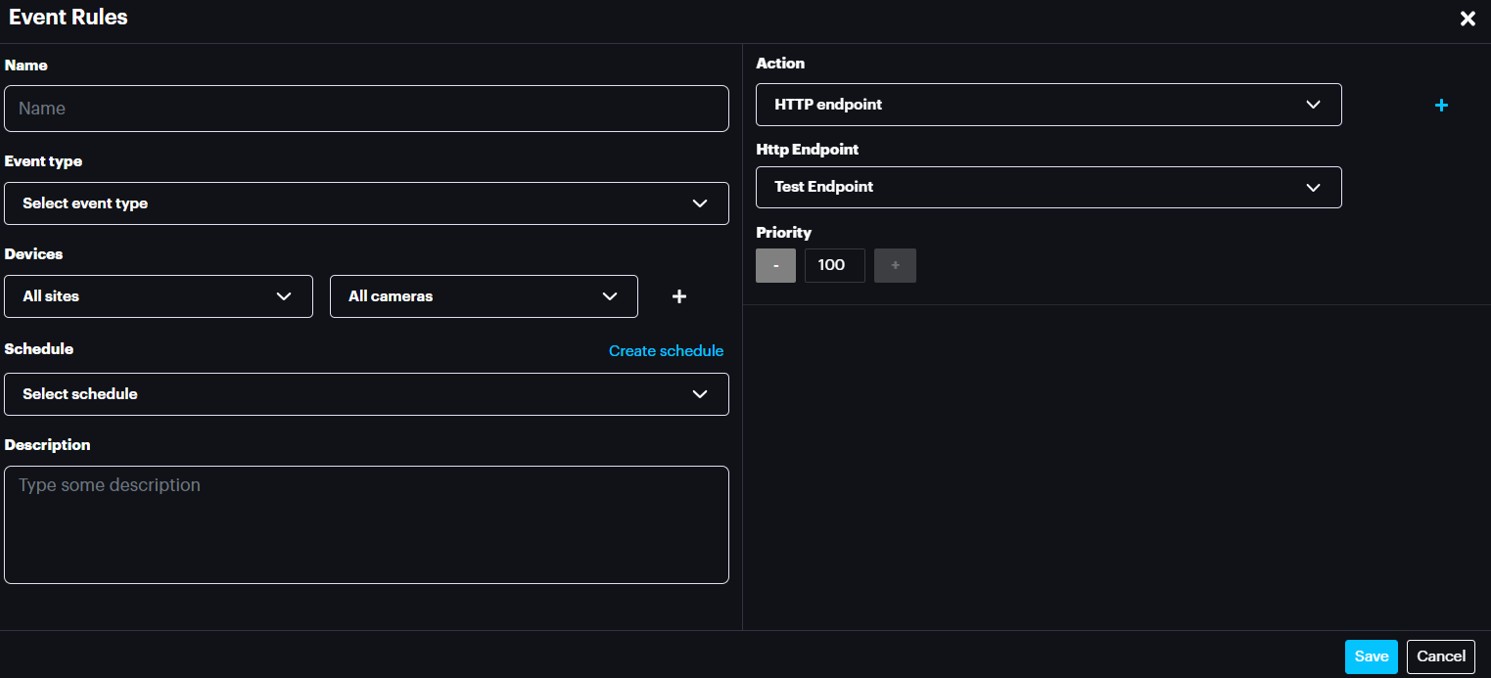Image resolution: width=1491 pixels, height=678 pixels.
Task: Focus the Name input field
Action: pos(366,108)
